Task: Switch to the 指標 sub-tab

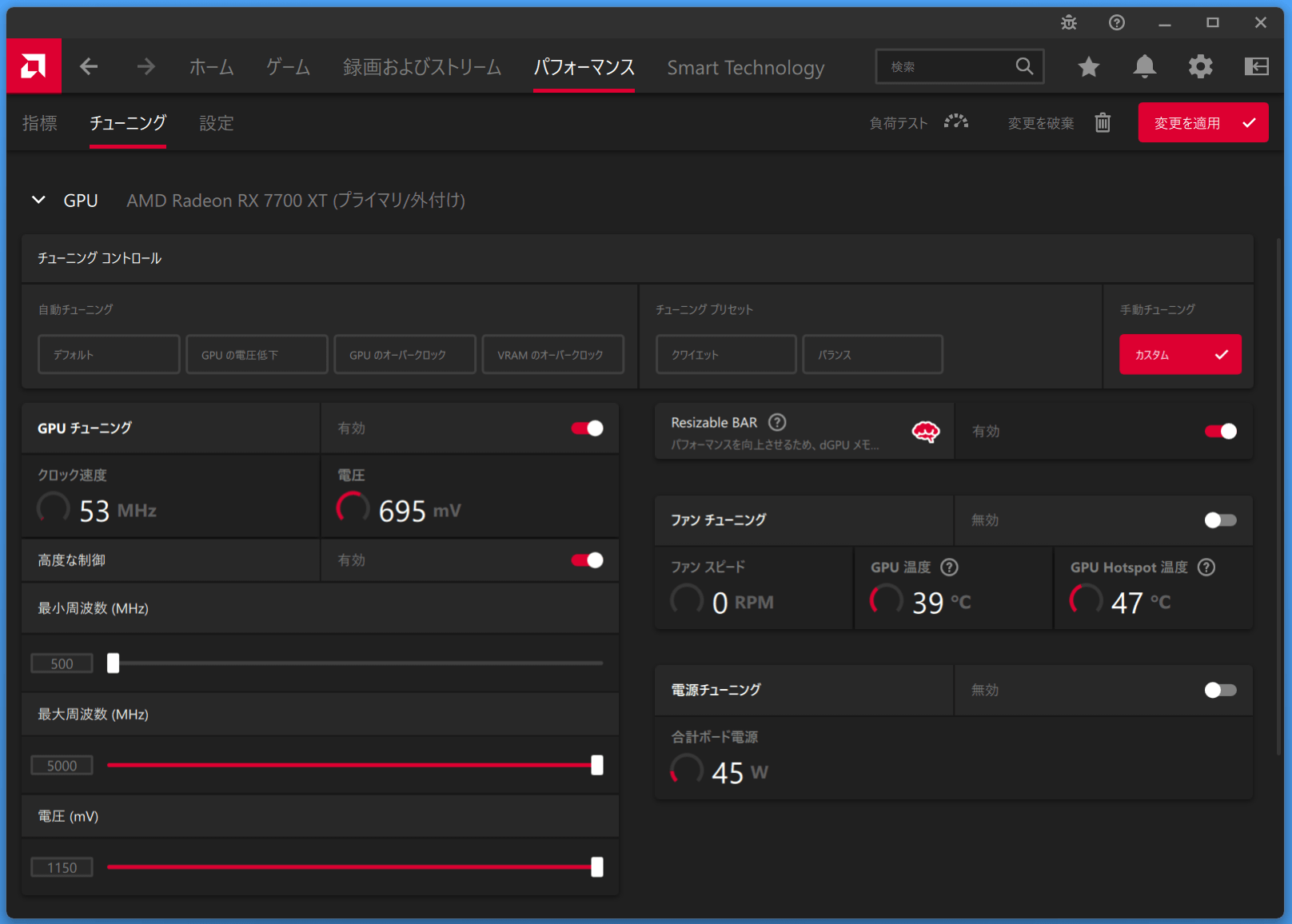Action: (40, 123)
